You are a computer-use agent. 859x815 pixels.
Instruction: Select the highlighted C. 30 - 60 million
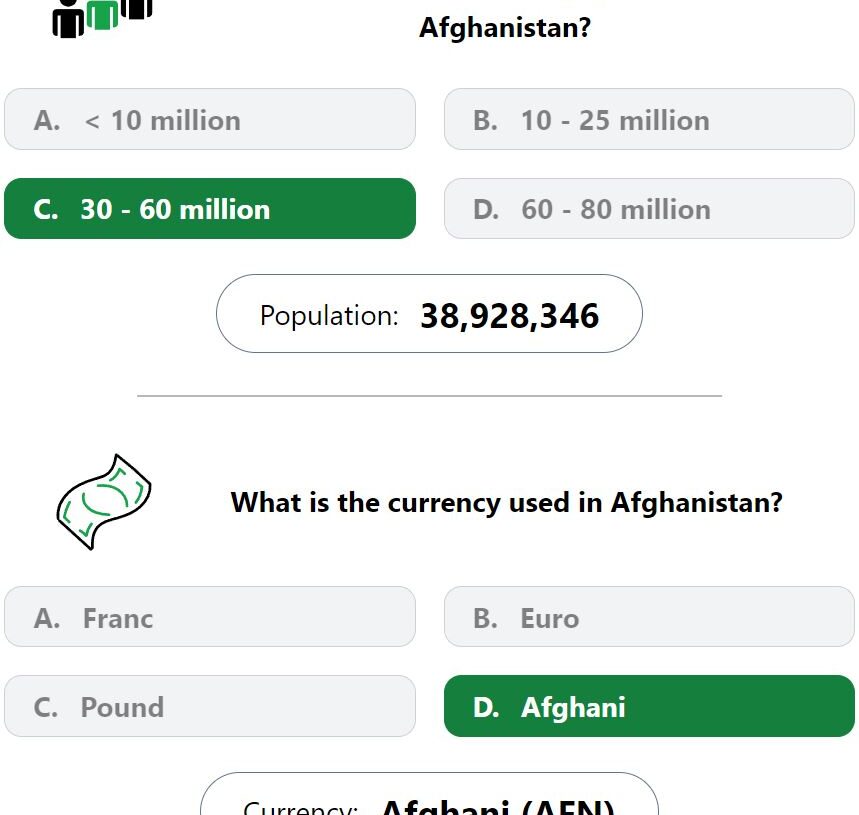point(210,209)
